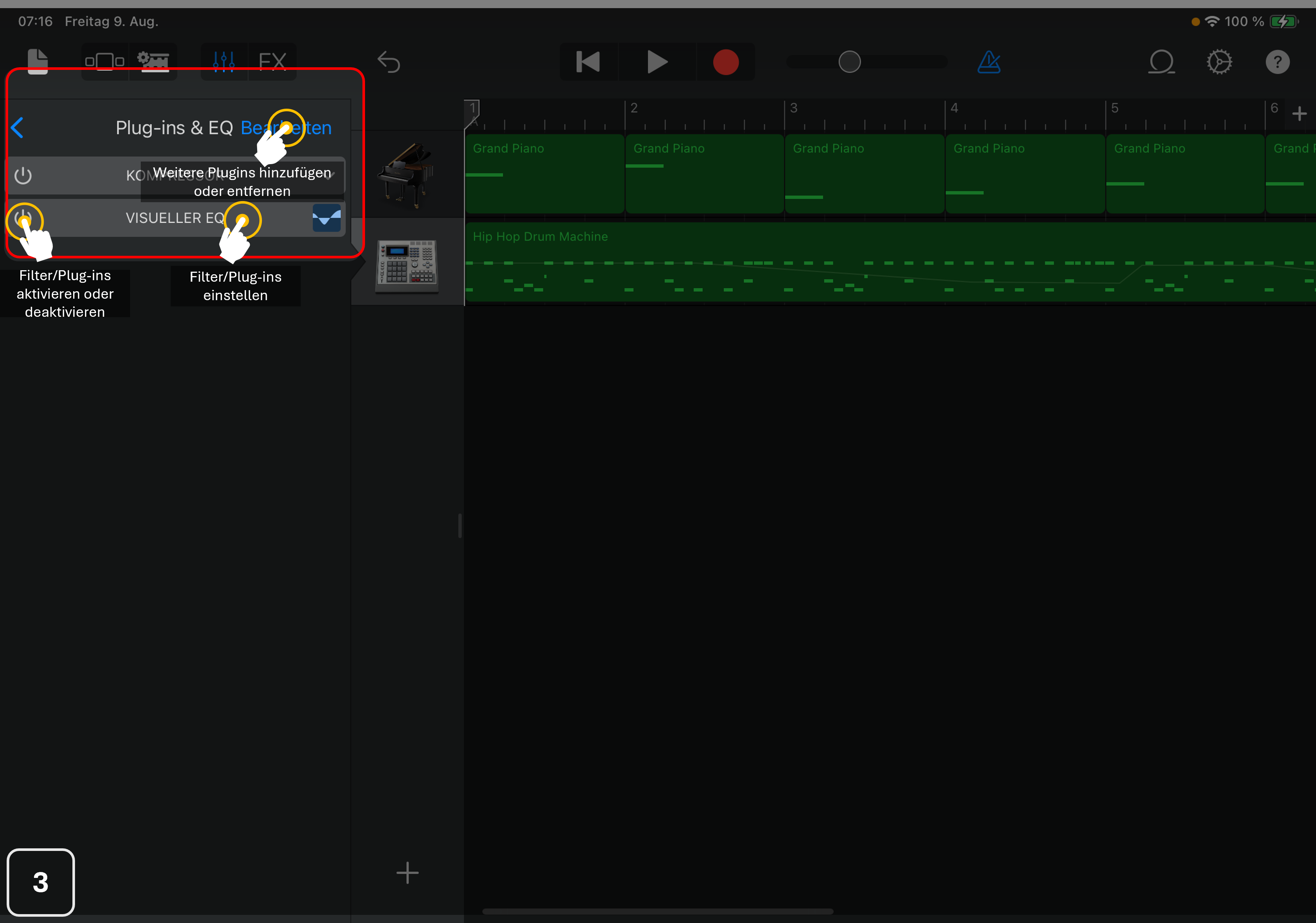Check the battery status indicator
The height and width of the screenshot is (923, 1316).
coord(1284,22)
